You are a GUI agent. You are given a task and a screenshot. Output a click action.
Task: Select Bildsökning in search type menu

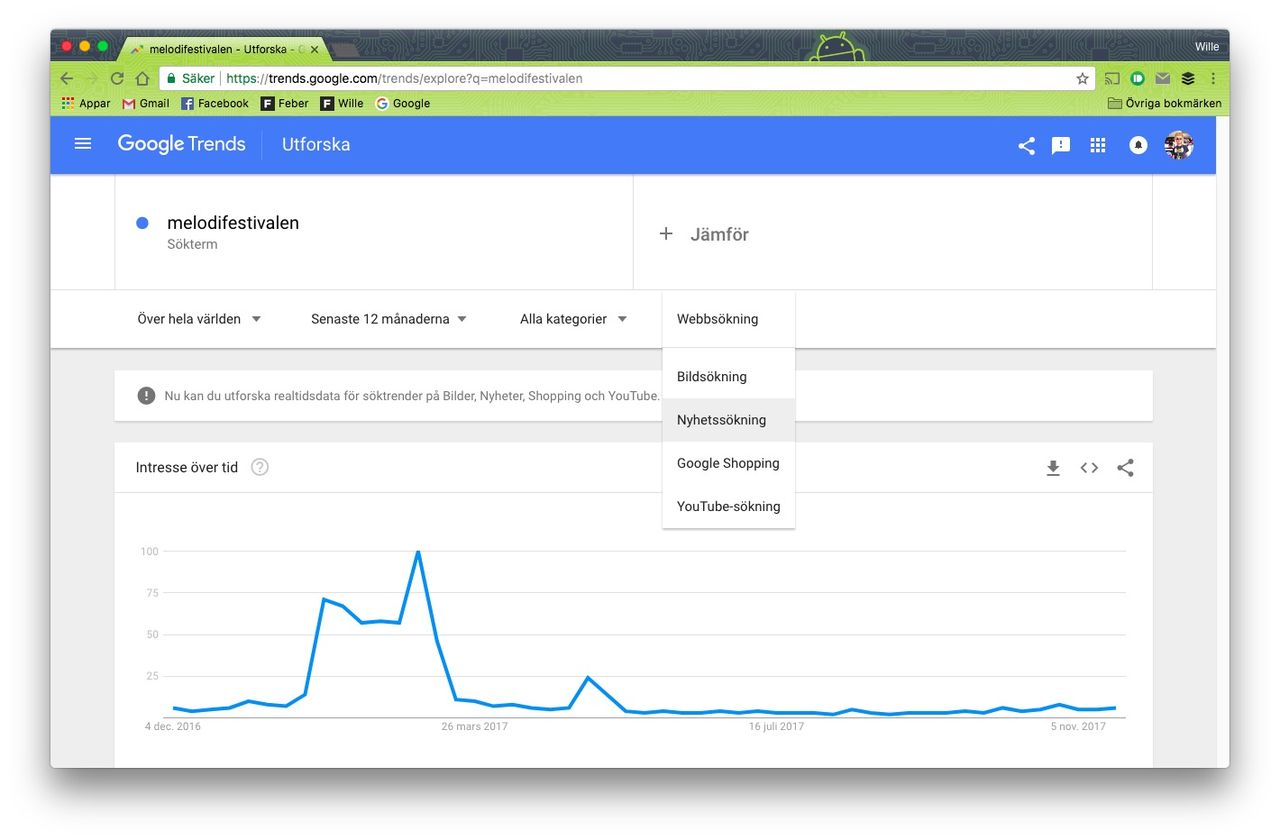728,377
